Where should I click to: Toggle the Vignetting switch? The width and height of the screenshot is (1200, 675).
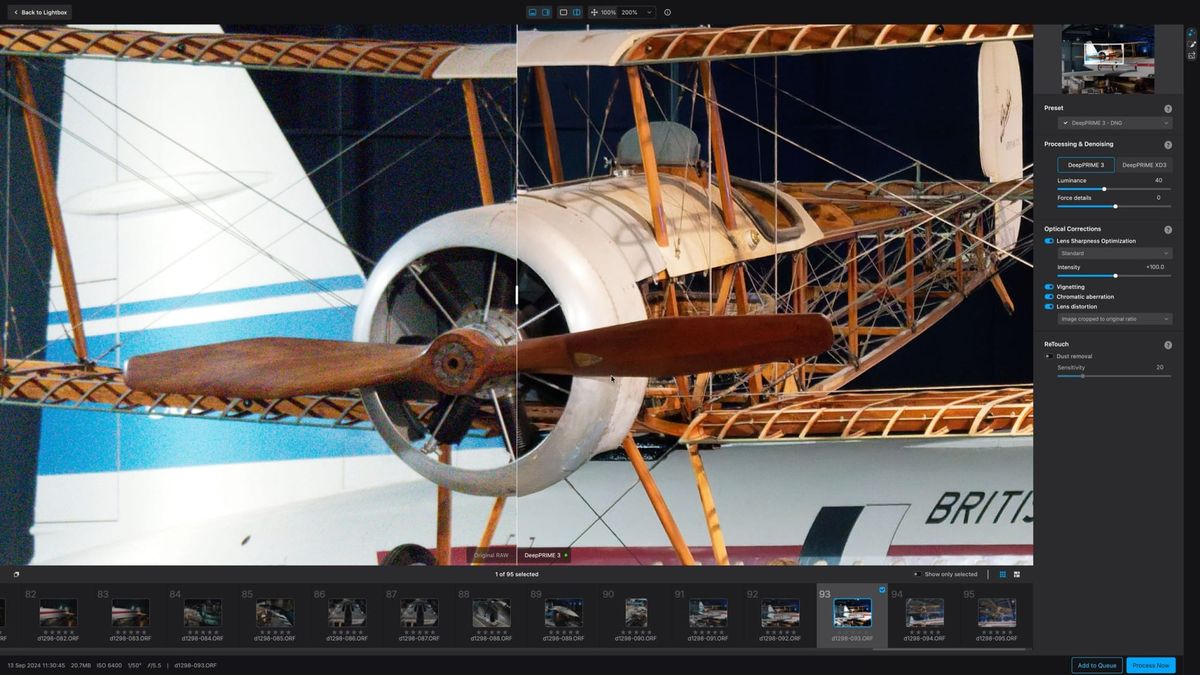1049,287
